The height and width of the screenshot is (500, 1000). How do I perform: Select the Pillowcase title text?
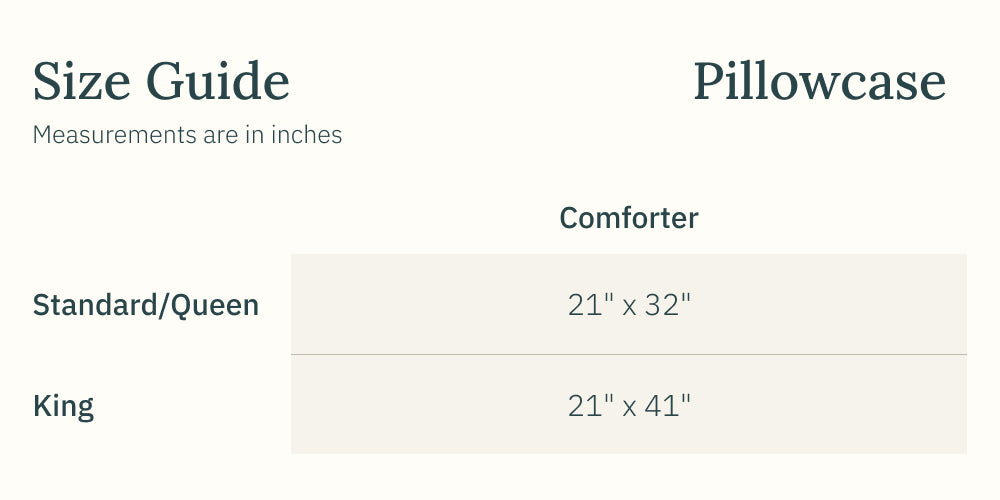tap(819, 82)
